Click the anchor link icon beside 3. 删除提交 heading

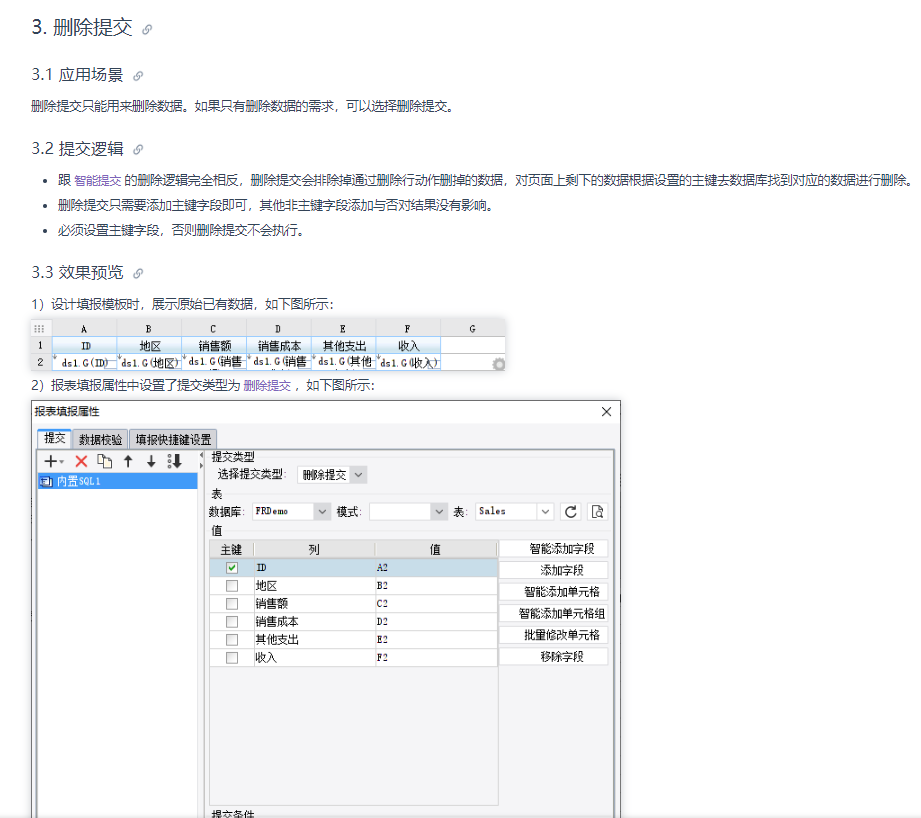(x=147, y=29)
